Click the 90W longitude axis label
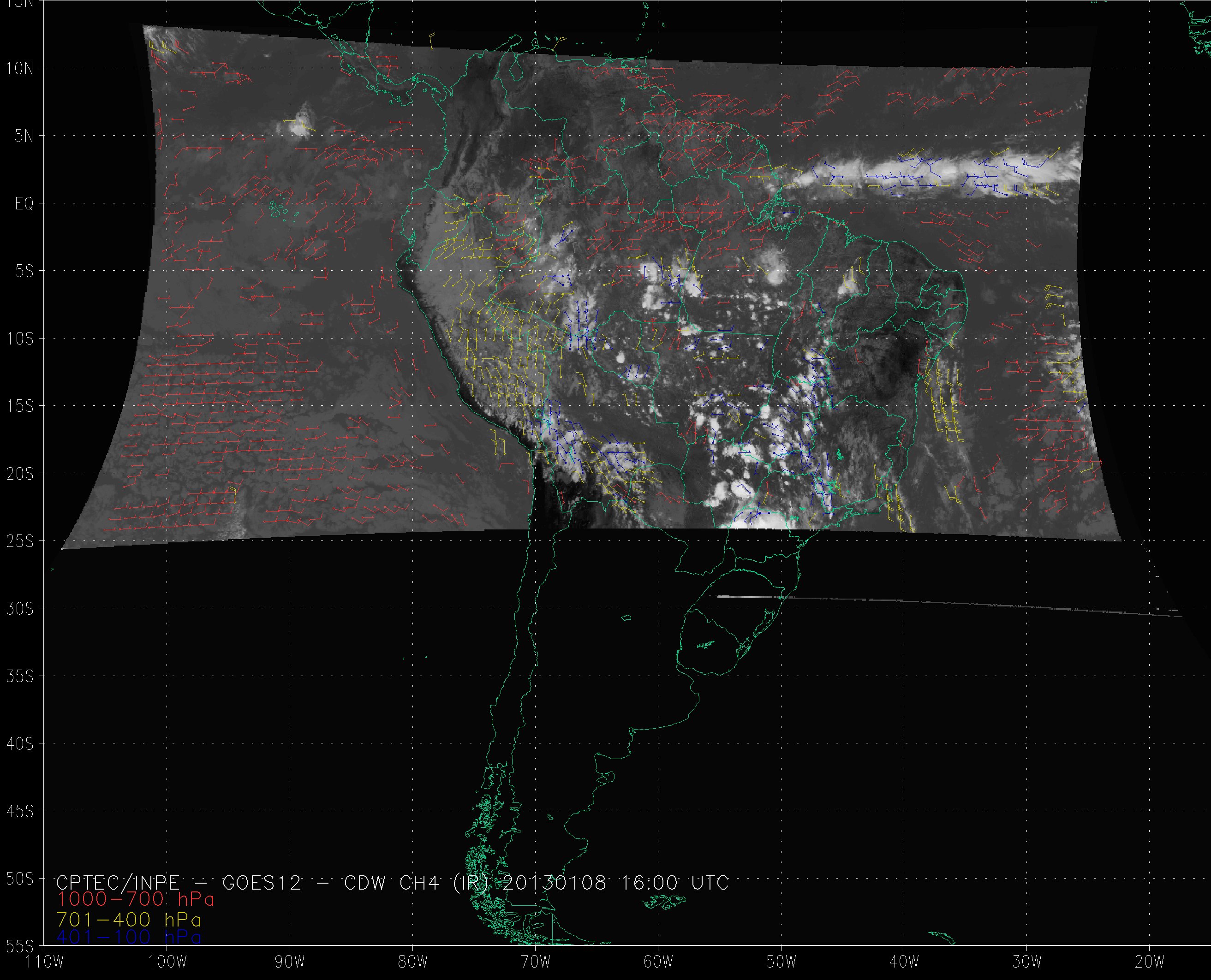1211x980 pixels. click(x=290, y=962)
